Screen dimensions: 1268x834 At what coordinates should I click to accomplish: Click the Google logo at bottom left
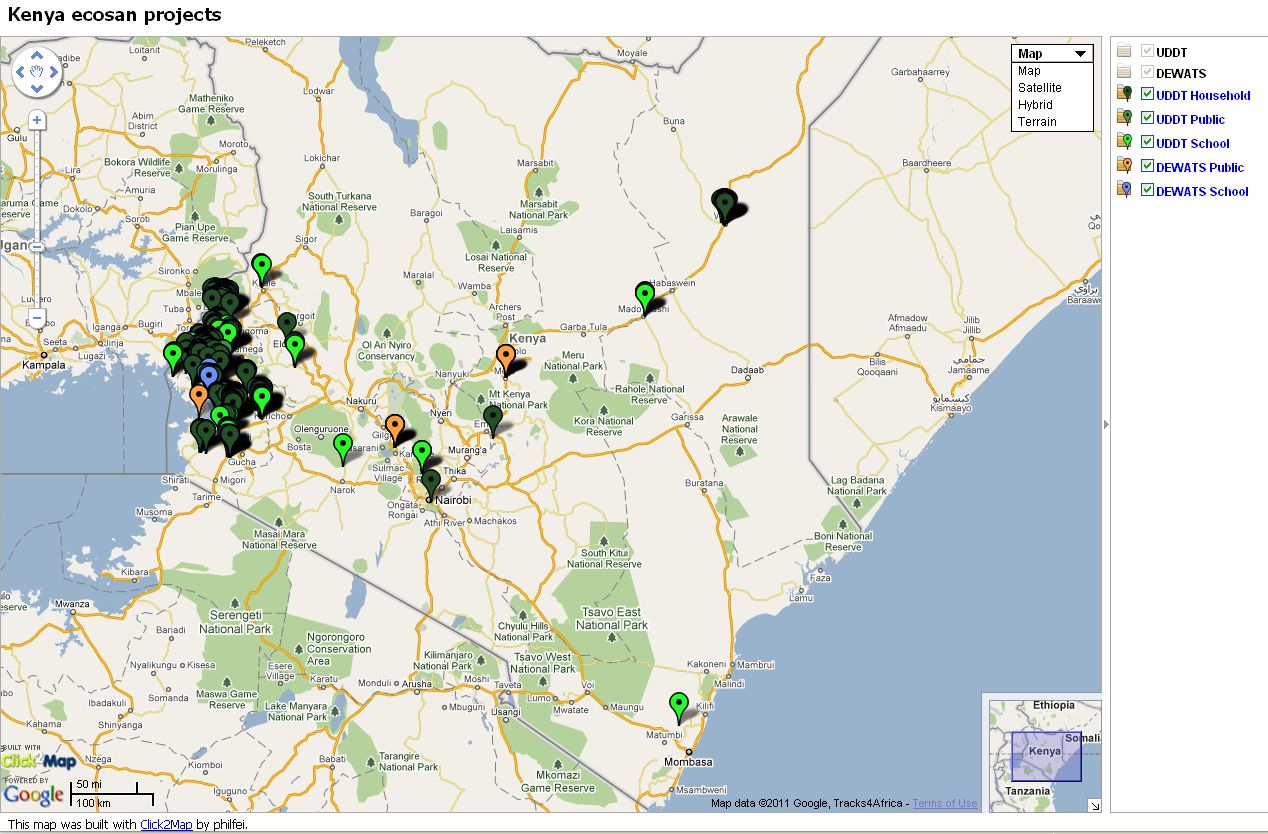[x=33, y=794]
